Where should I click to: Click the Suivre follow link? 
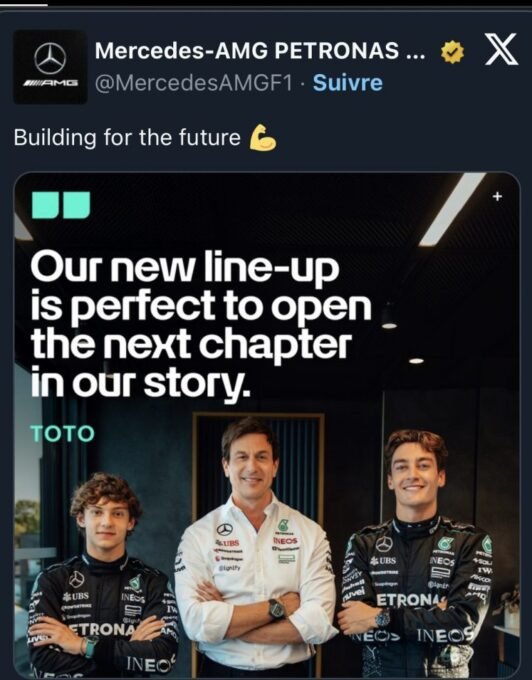(x=348, y=82)
